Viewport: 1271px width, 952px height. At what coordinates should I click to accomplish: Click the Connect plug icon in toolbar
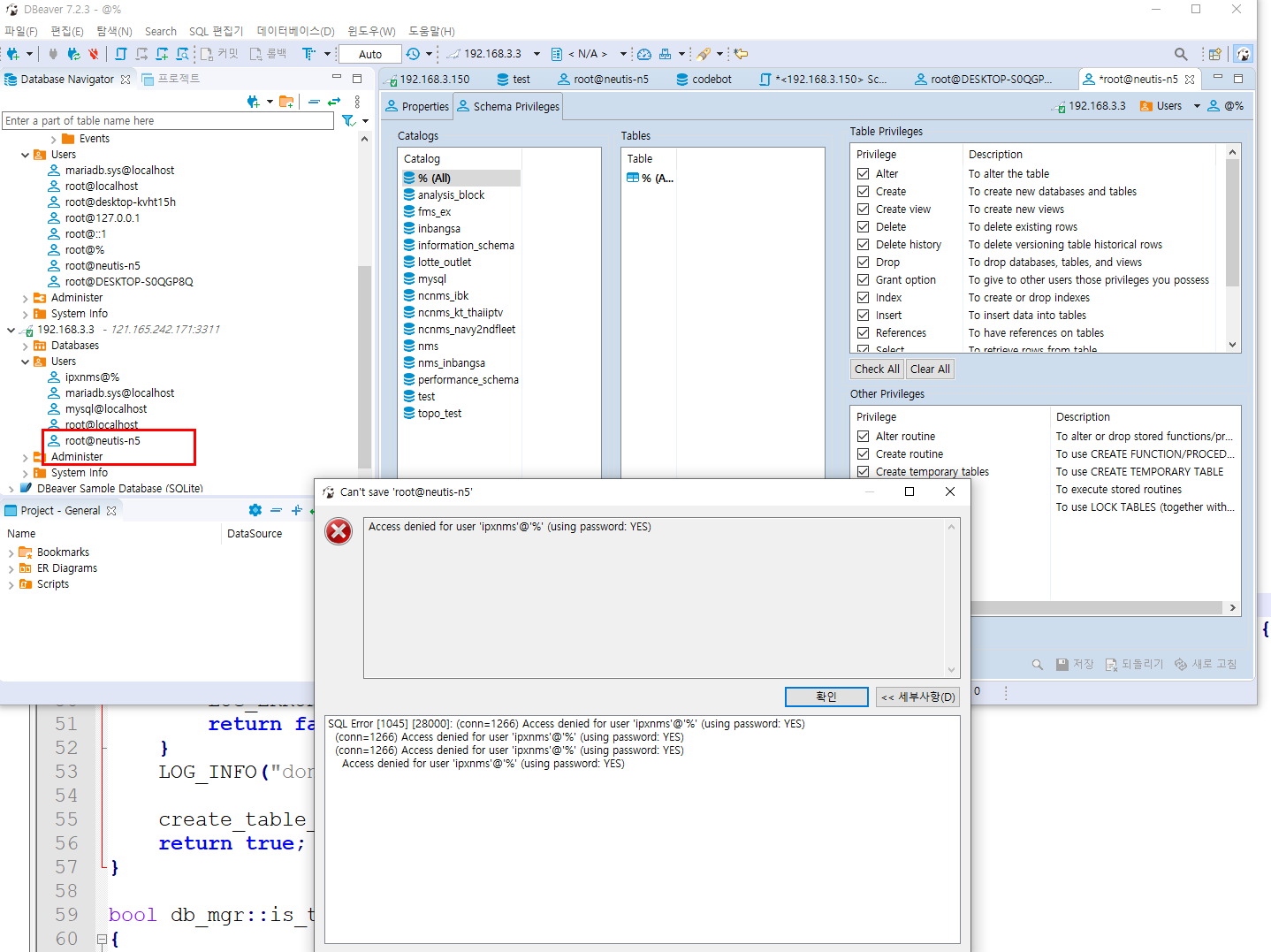[x=53, y=54]
